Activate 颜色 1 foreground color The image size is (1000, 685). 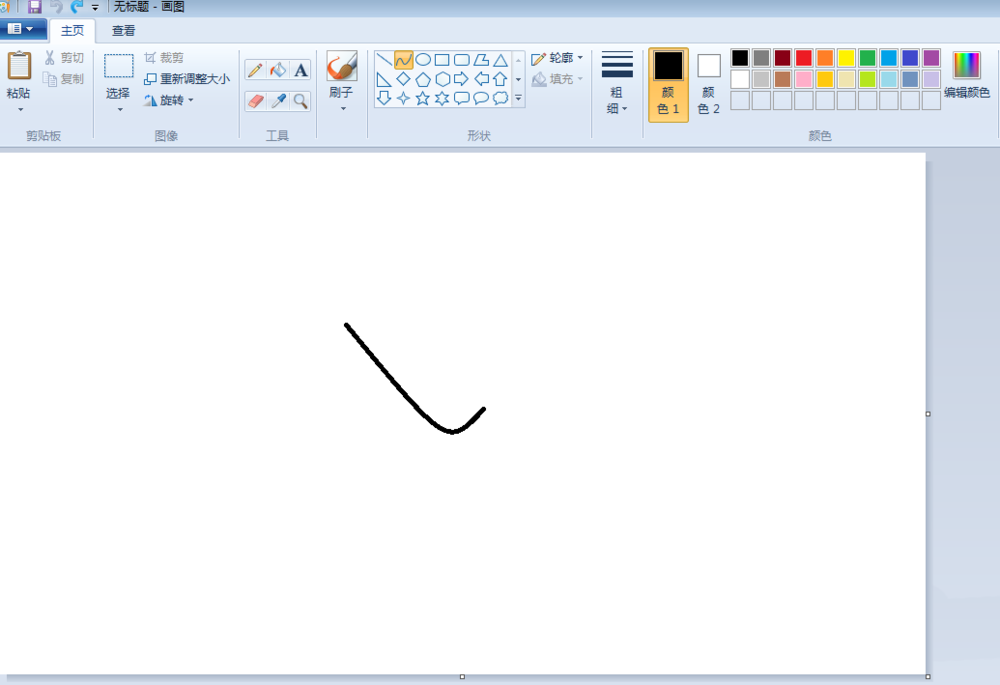[668, 84]
